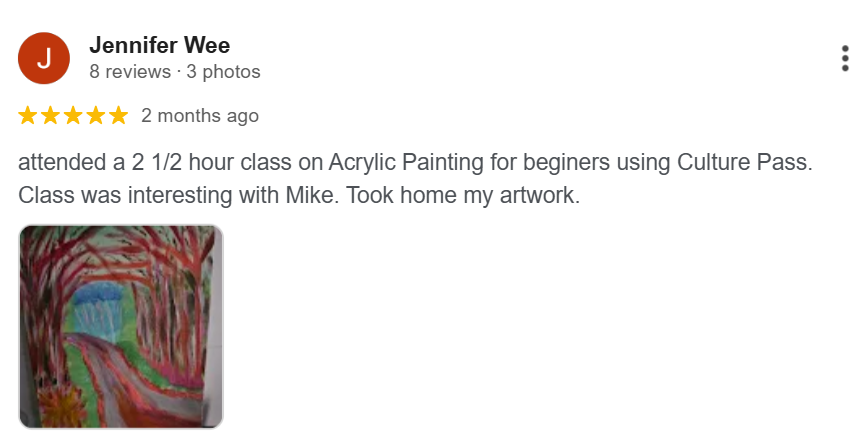868x447 pixels.
Task: Open the three-dot more options menu
Action: pos(845,58)
